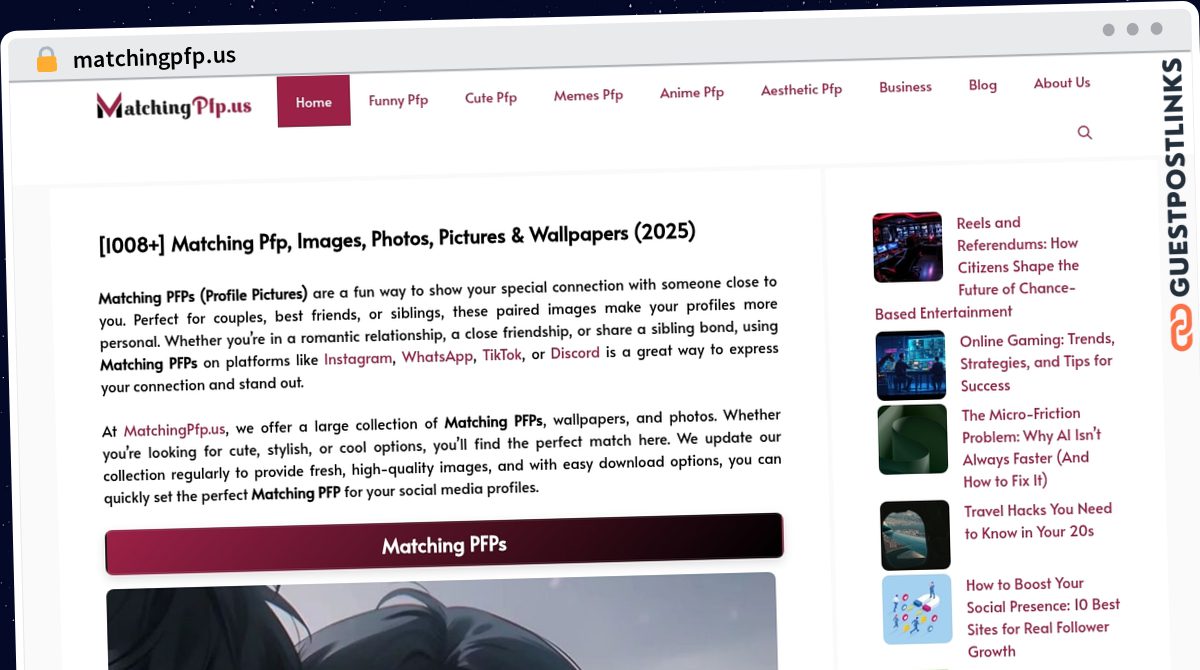Follow the WhatsApp link
Viewport: 1200px width, 670px height.
click(437, 356)
